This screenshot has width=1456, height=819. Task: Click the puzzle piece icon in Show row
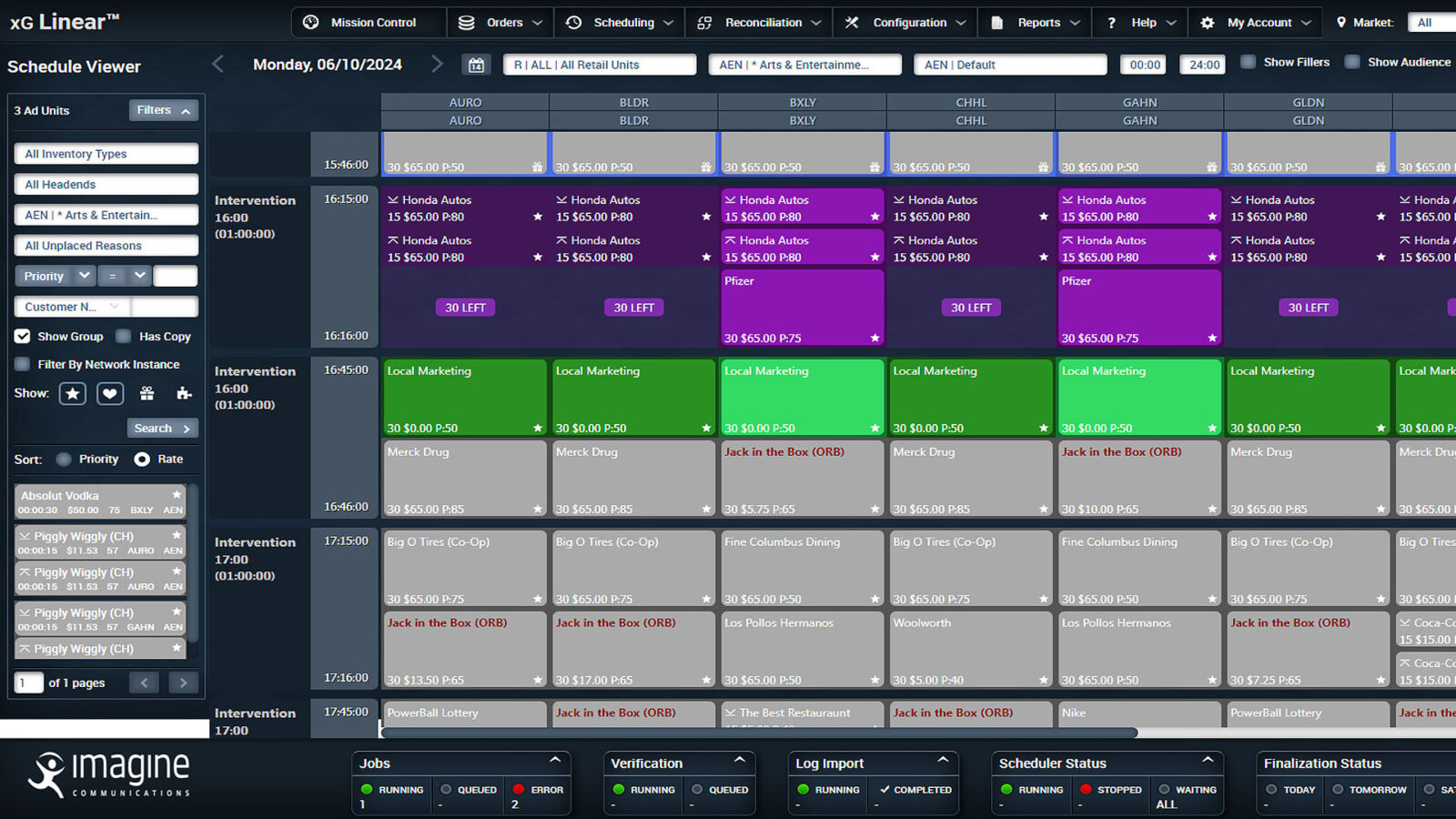point(184,393)
